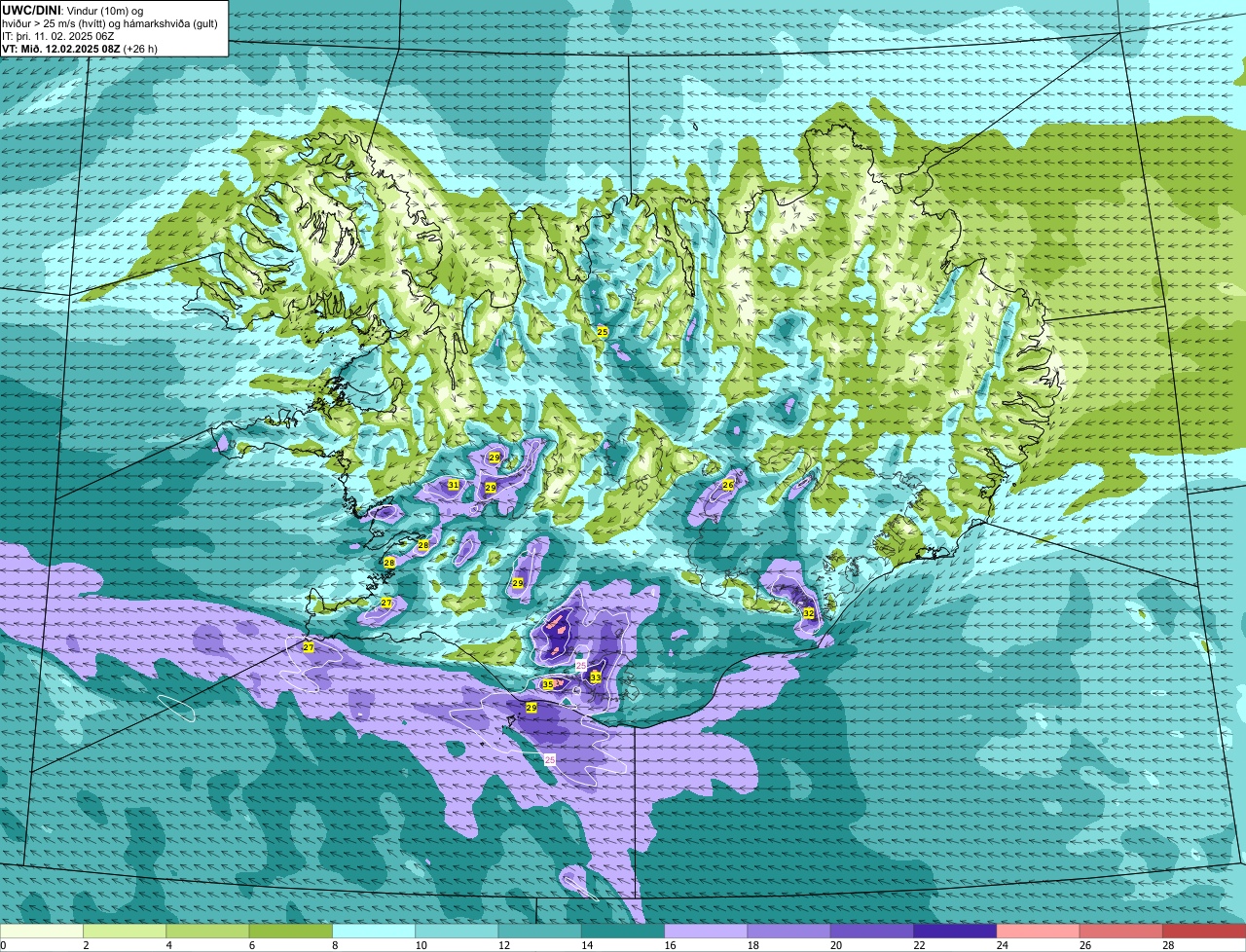Click the yellow gust label 35
The width and height of the screenshot is (1246, 952).
548,684
